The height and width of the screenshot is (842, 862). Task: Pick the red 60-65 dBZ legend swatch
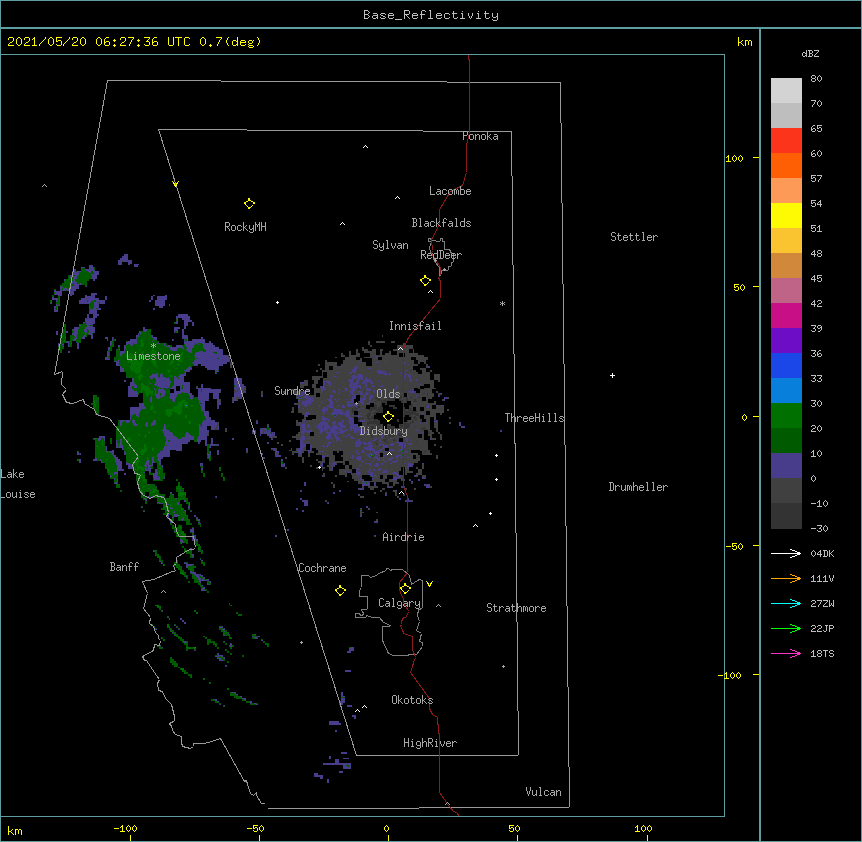pos(786,141)
